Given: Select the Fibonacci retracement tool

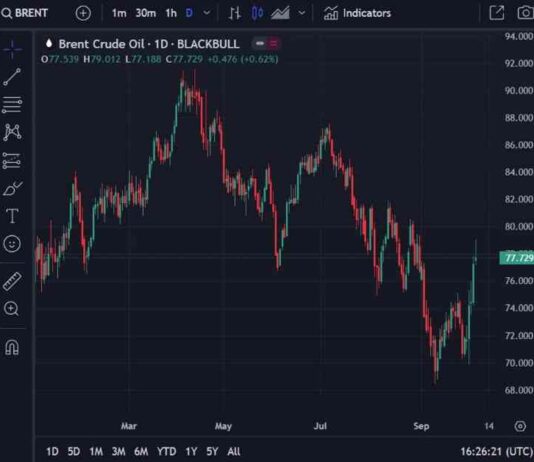Looking at the screenshot, I should (12, 105).
